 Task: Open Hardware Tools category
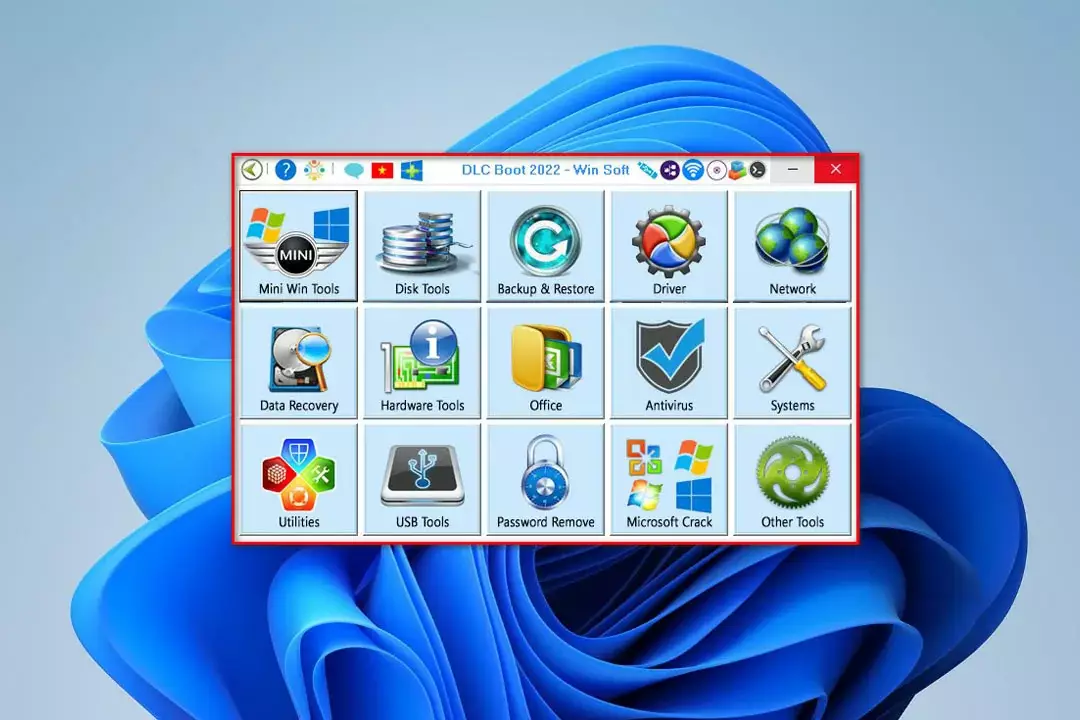tap(422, 363)
